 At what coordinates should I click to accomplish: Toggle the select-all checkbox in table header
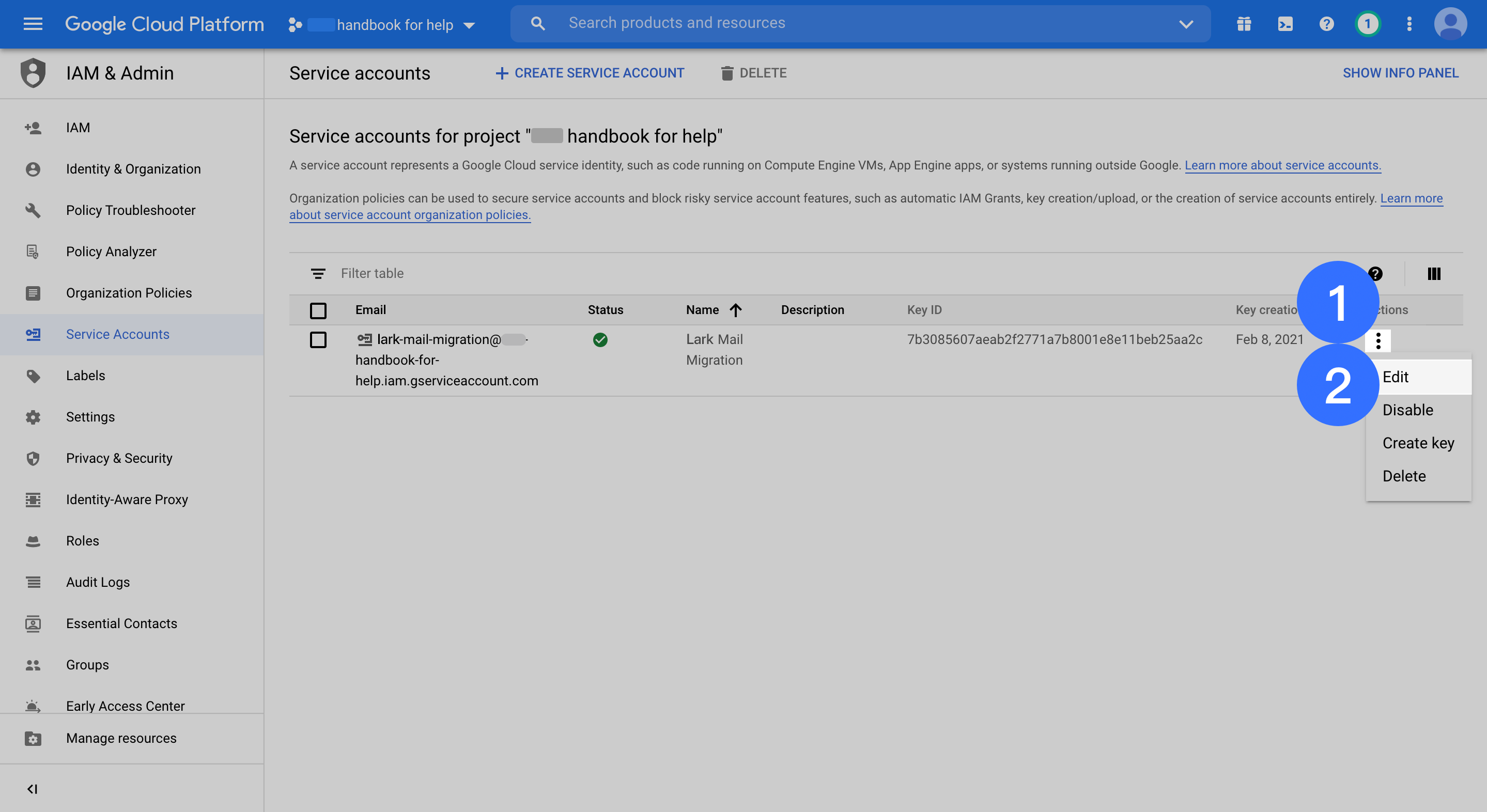click(x=318, y=310)
